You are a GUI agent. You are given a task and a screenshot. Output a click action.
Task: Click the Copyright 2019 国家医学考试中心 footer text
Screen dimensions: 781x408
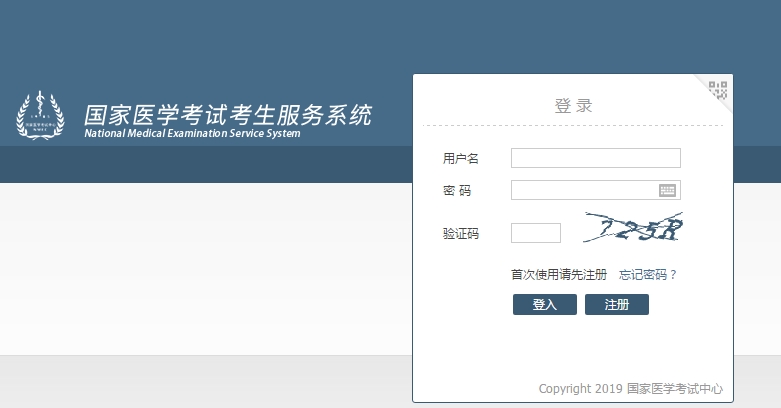[630, 388]
